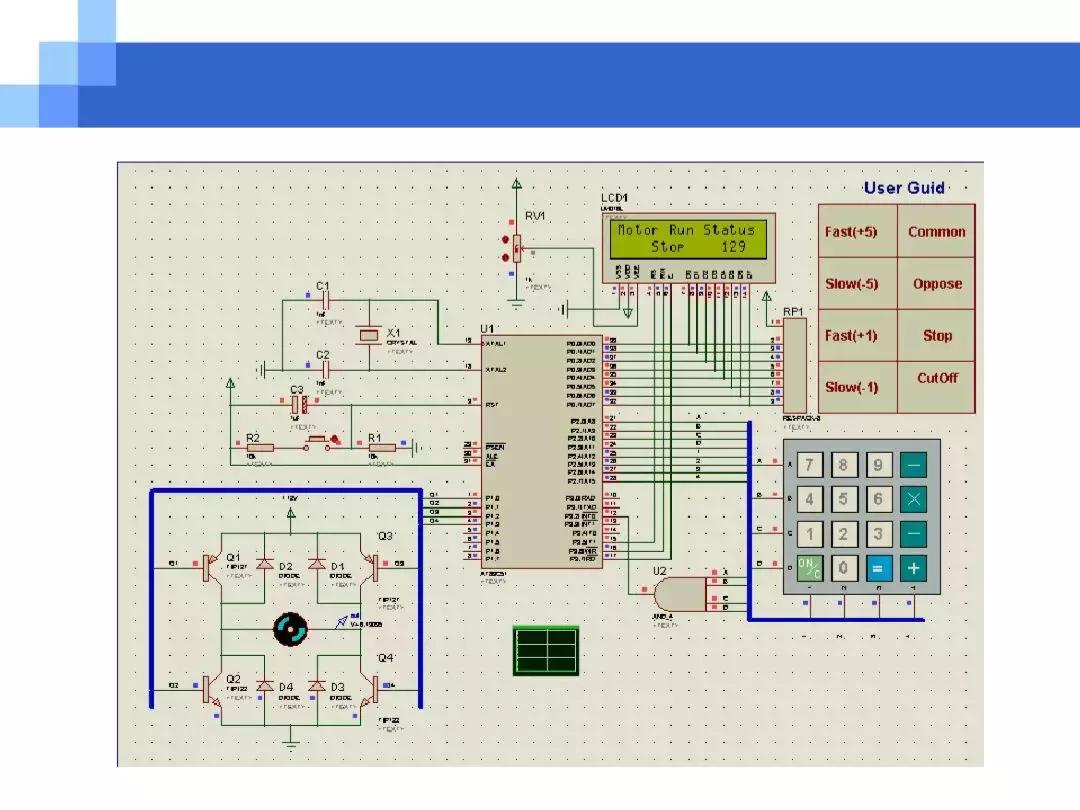The height and width of the screenshot is (810, 1080).
Task: Click the keypad 7 key
Action: tap(809, 465)
